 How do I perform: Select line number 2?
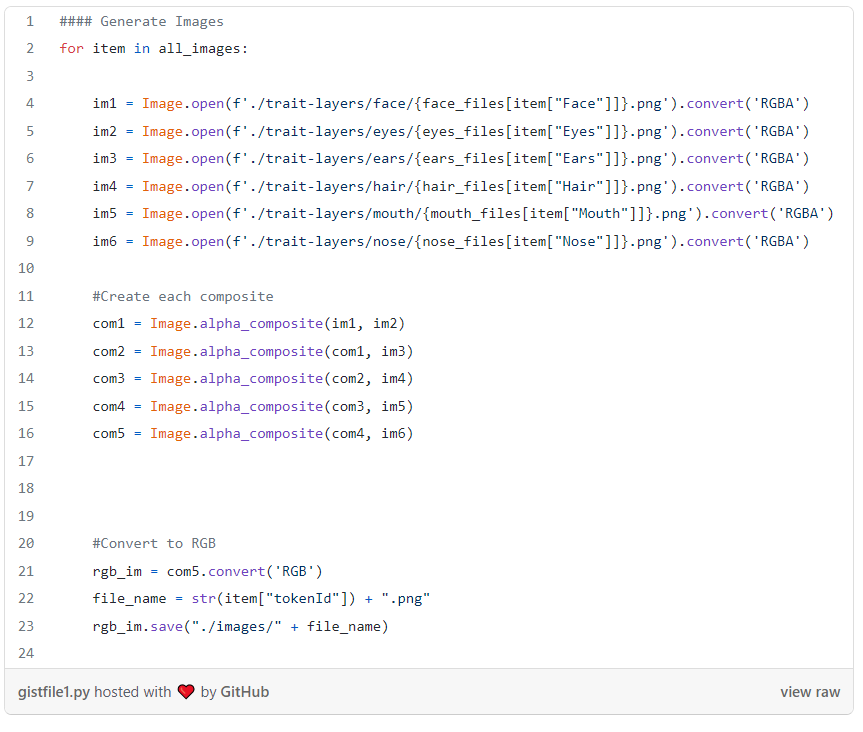point(30,48)
